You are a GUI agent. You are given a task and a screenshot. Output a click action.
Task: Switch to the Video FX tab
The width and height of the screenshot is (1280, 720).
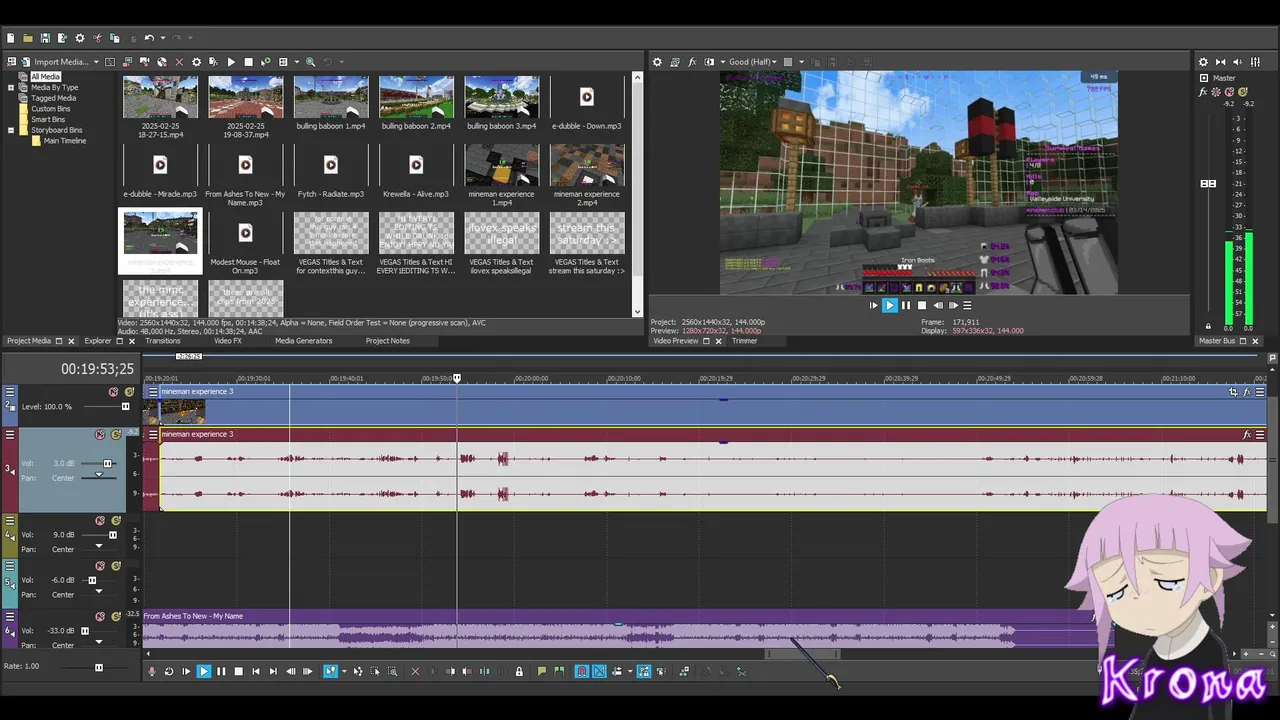[x=228, y=341]
